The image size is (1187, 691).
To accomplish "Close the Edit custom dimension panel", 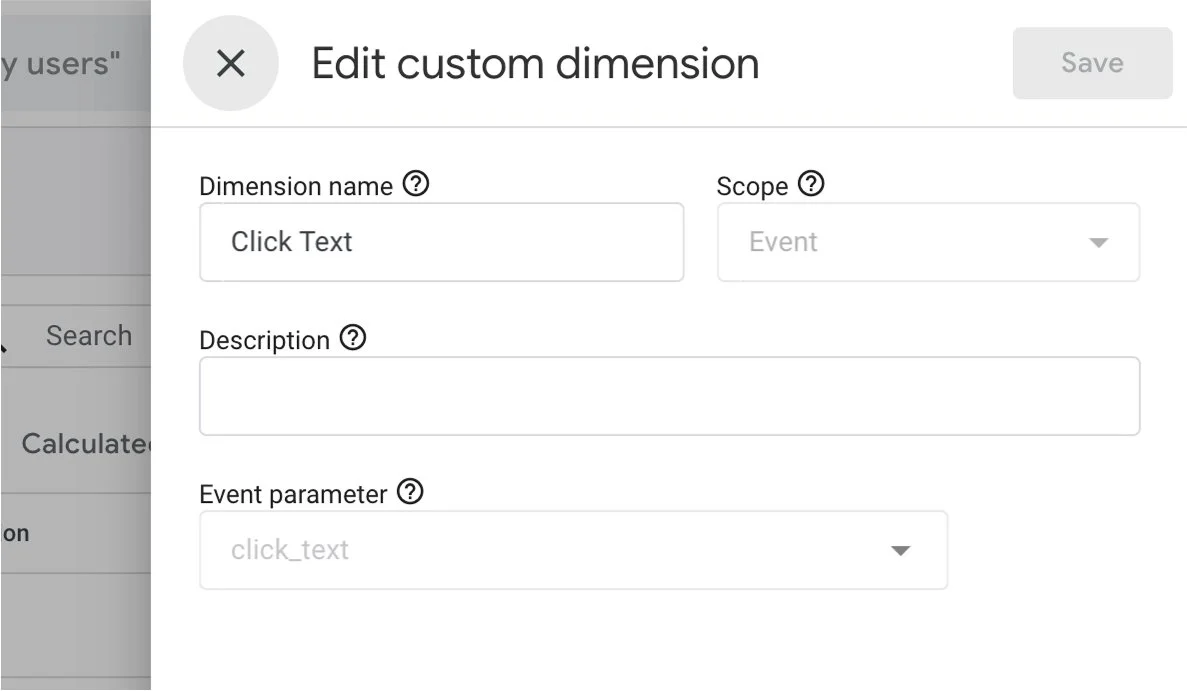I will click(230, 64).
